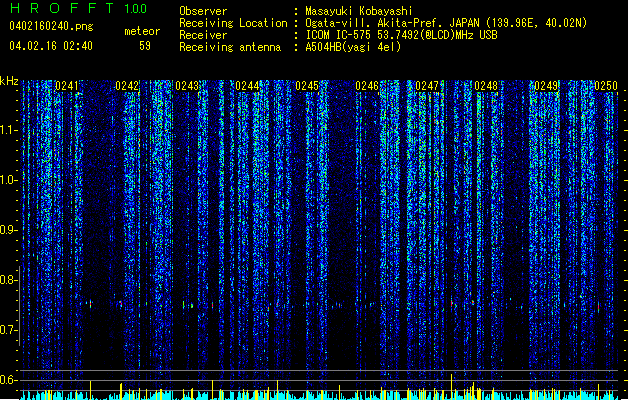The image size is (629, 400).
Task: Click the meteor count 59
Action: [x=145, y=46]
